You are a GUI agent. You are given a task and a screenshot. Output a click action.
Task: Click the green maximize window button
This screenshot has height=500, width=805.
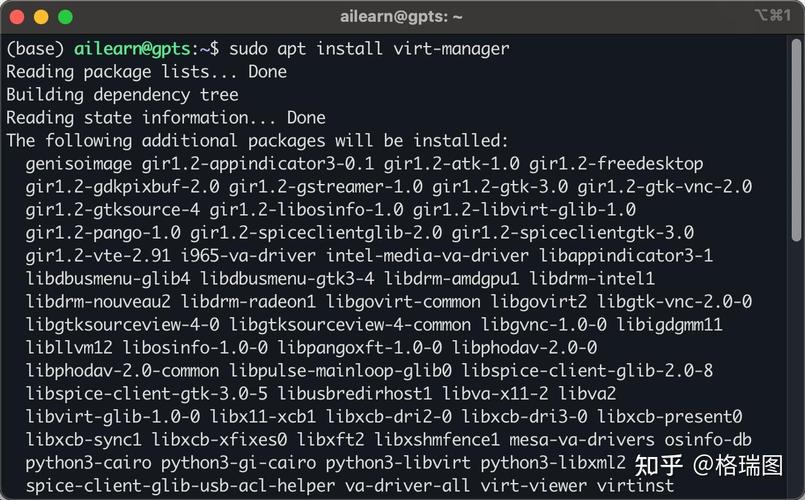point(65,17)
